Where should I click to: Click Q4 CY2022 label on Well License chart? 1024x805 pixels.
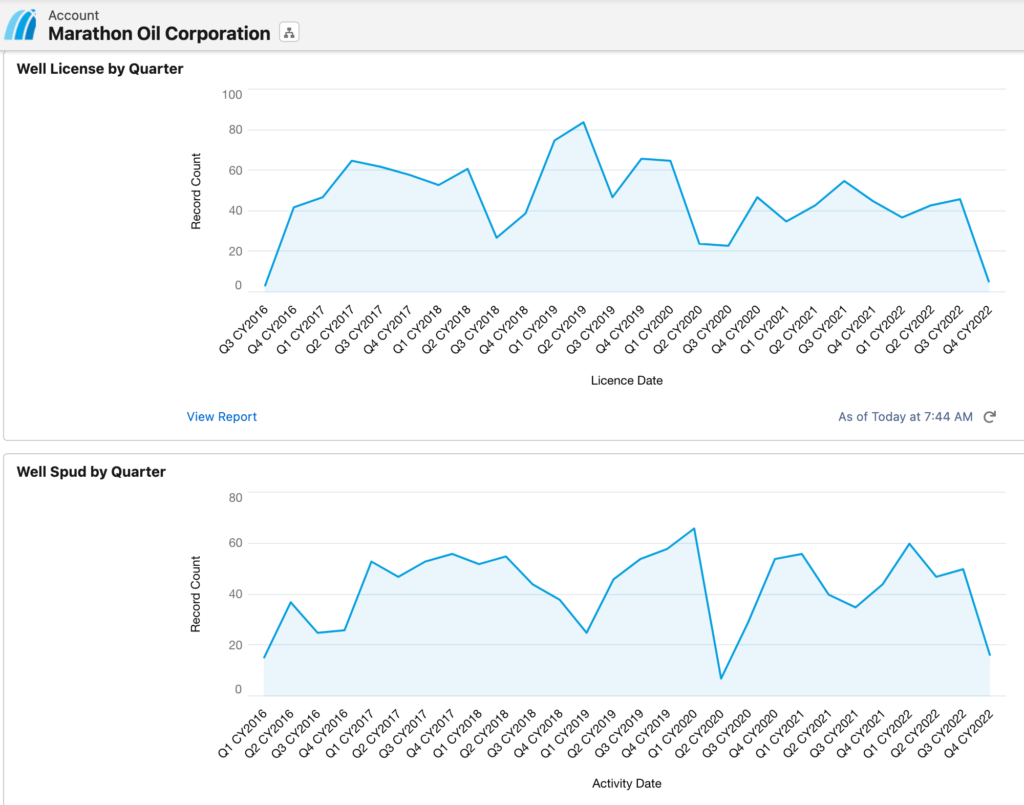[x=967, y=330]
